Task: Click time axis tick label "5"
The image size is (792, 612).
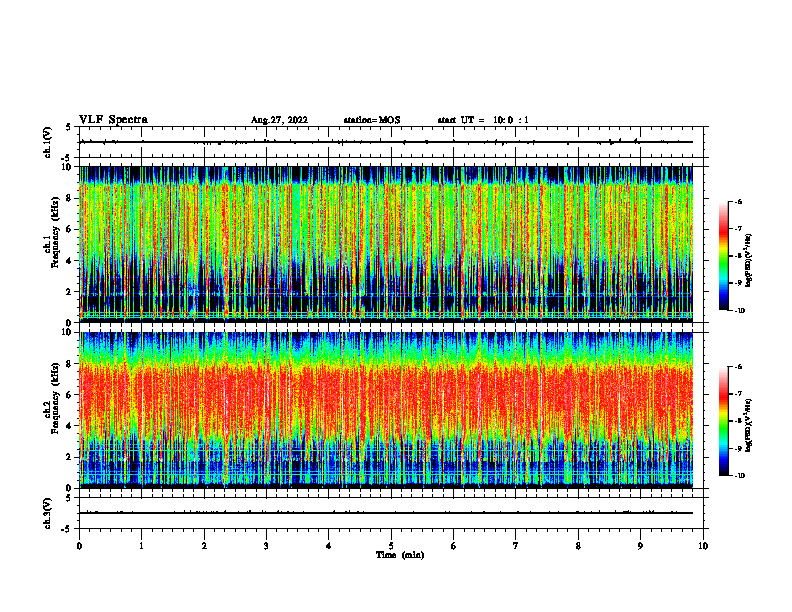Action: pyautogui.click(x=391, y=546)
